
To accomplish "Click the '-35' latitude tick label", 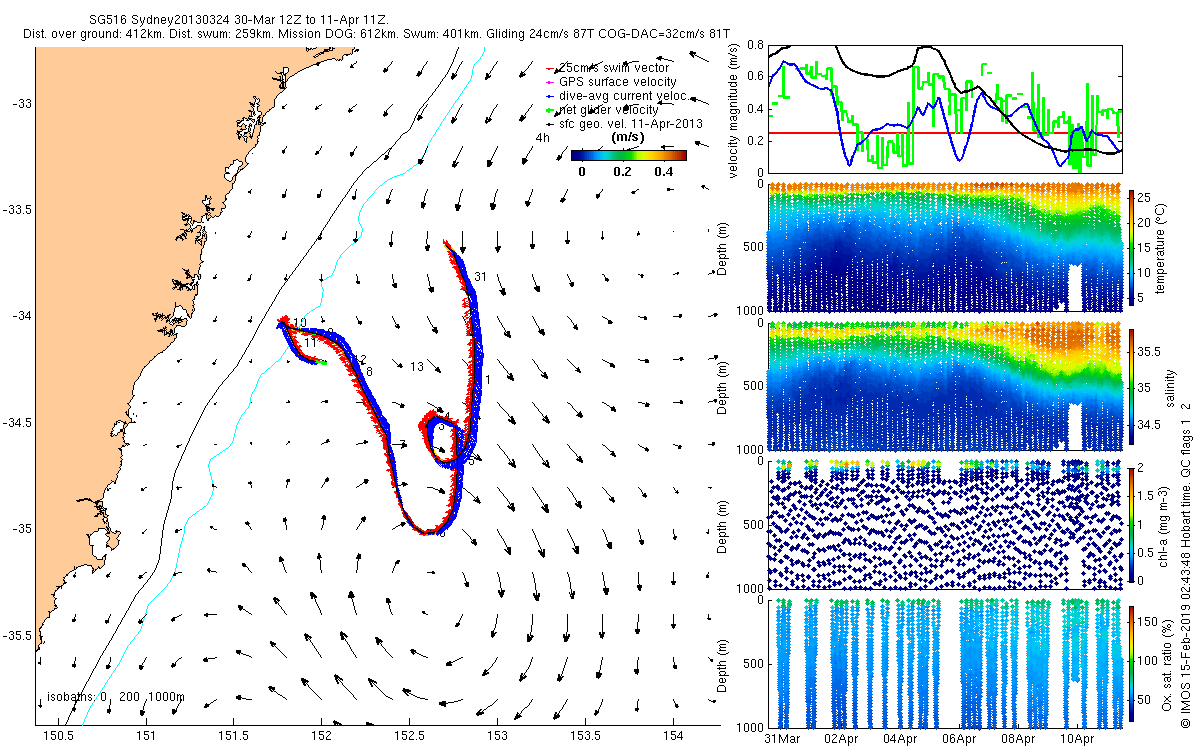I will 20,529.
